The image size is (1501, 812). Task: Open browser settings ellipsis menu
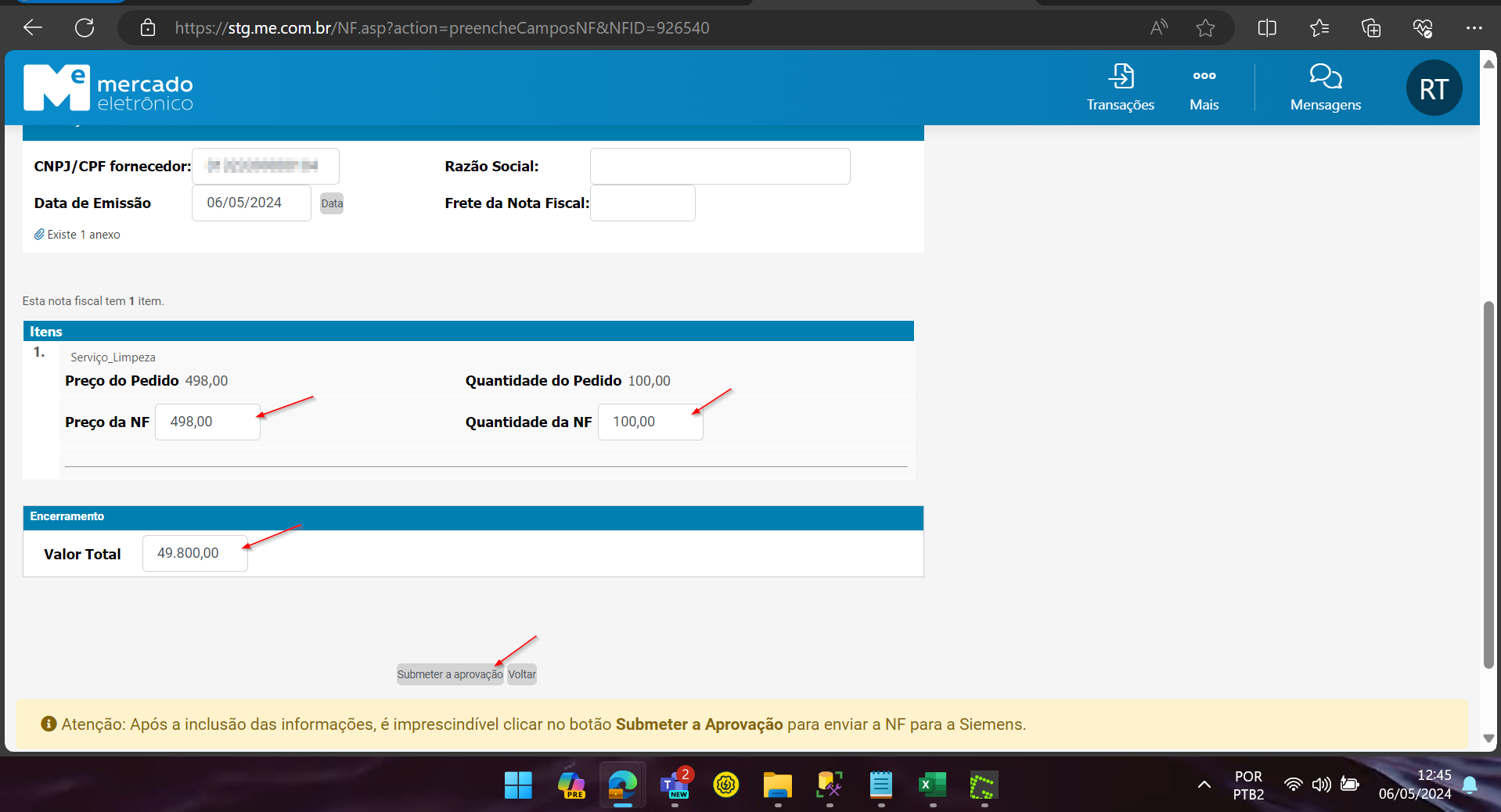1474,28
